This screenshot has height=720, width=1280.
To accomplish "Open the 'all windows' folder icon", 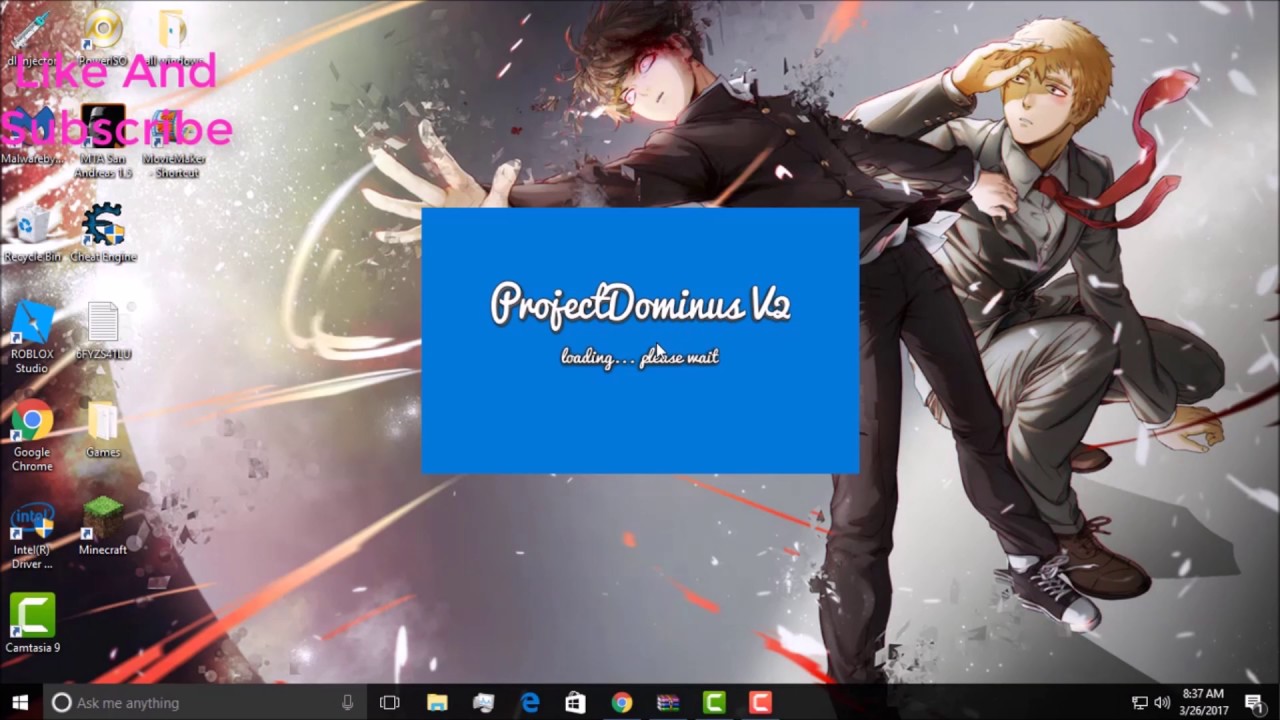I will (x=172, y=38).
